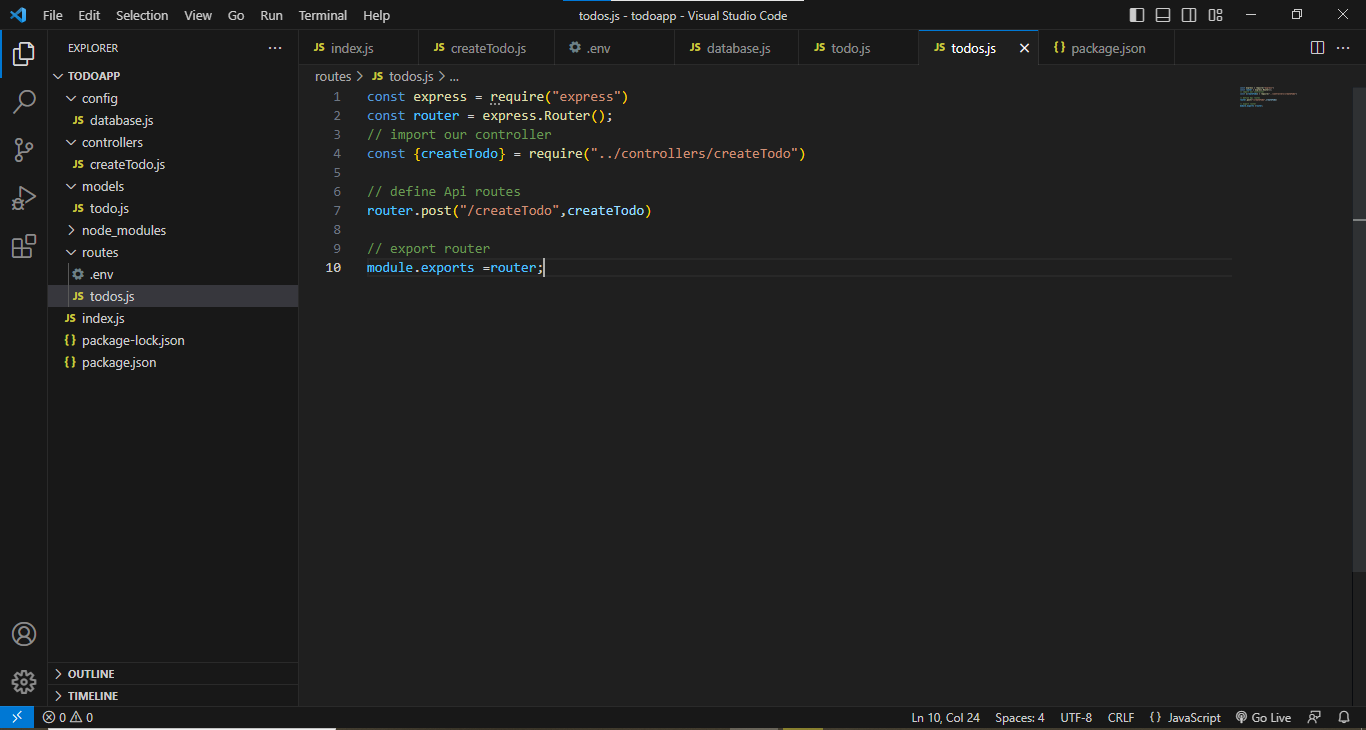Open the Run and Debug view
Screen dimensions: 1366x730
pos(24,198)
